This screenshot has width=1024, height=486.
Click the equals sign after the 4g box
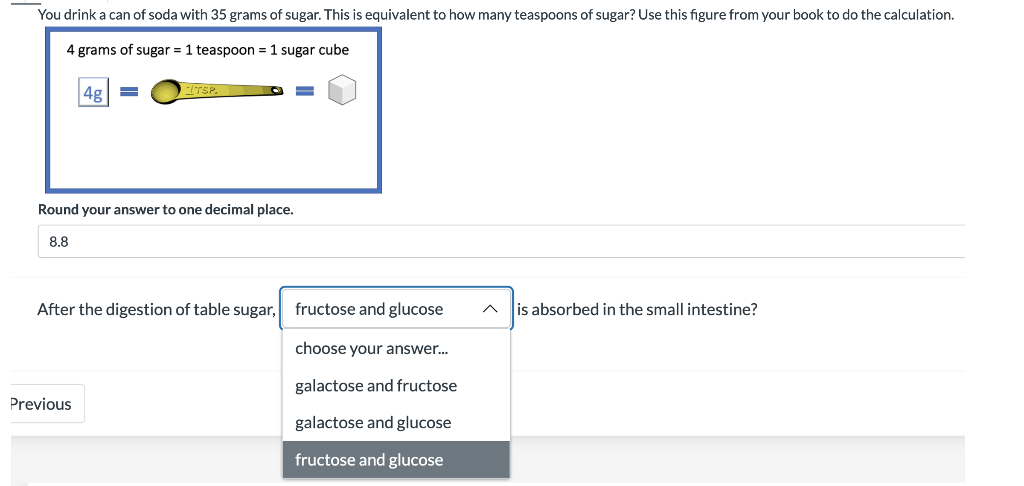coord(128,93)
